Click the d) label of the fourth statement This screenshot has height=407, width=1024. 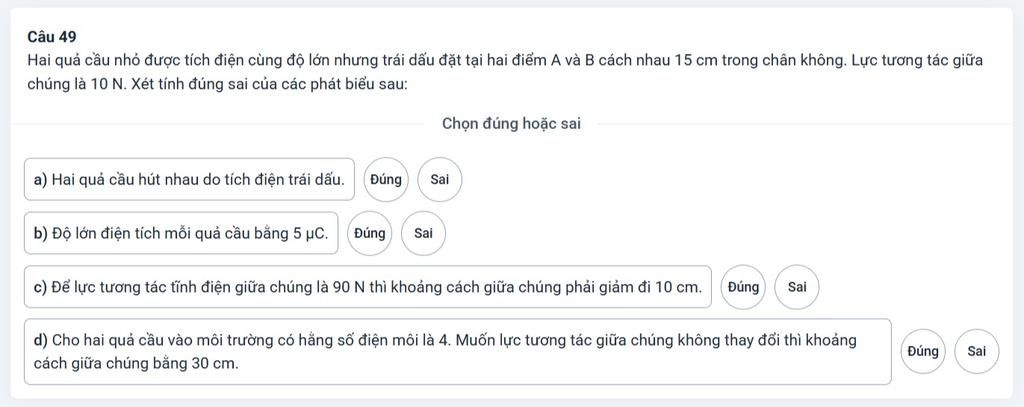[x=41, y=340]
